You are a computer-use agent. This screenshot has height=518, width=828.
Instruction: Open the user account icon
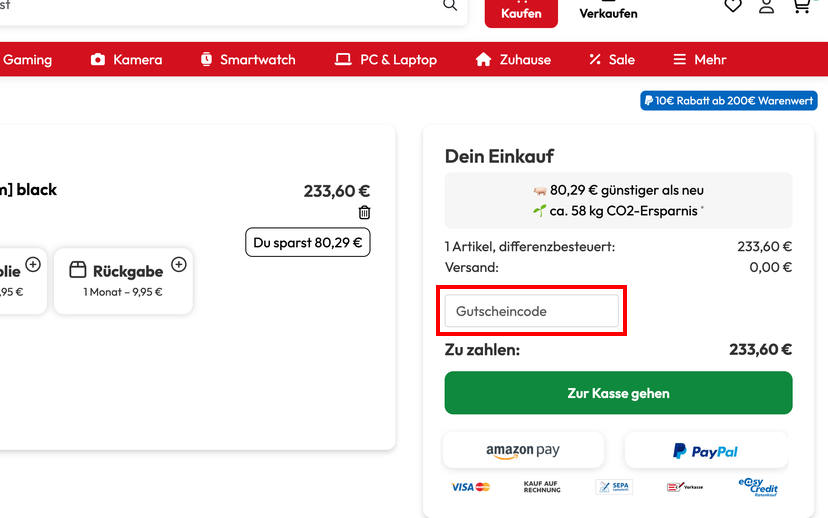pos(766,6)
